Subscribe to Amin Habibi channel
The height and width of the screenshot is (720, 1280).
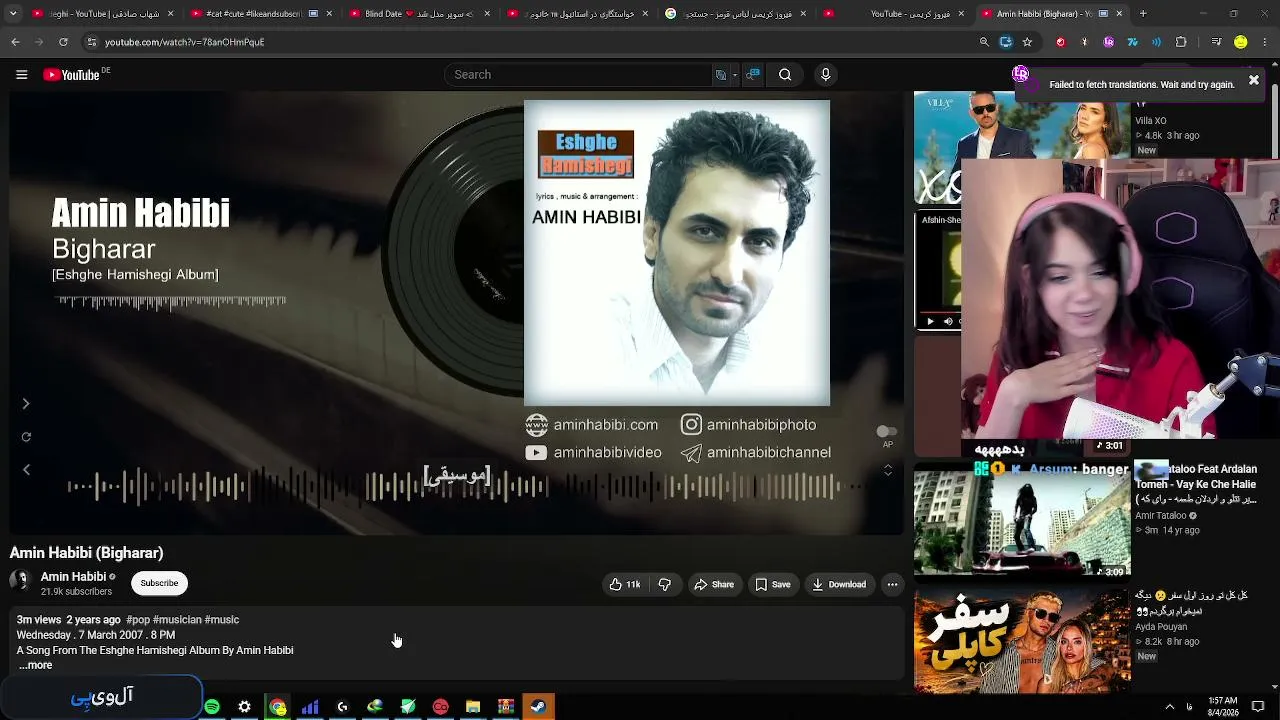tap(159, 583)
